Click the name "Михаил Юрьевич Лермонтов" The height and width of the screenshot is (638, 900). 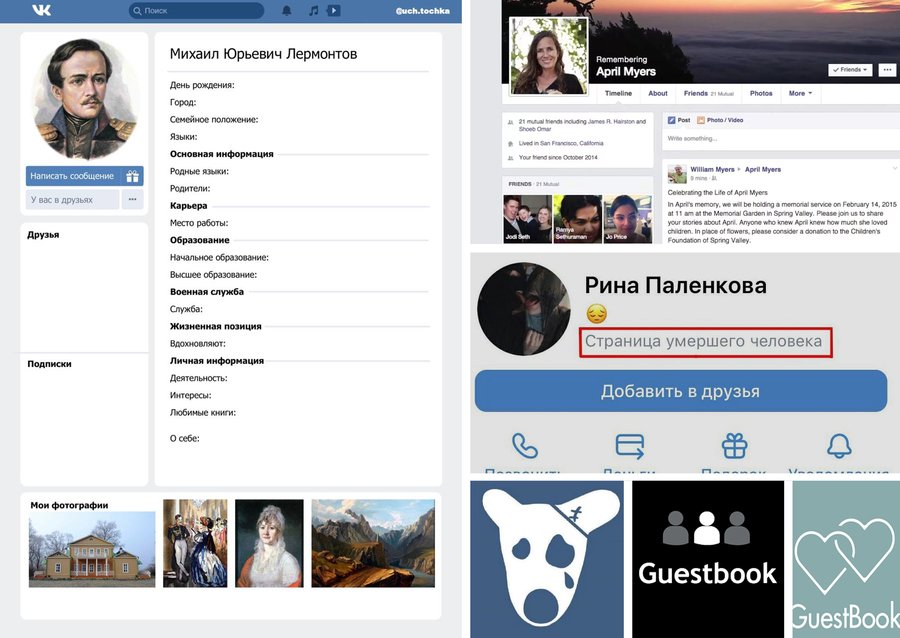tap(263, 54)
